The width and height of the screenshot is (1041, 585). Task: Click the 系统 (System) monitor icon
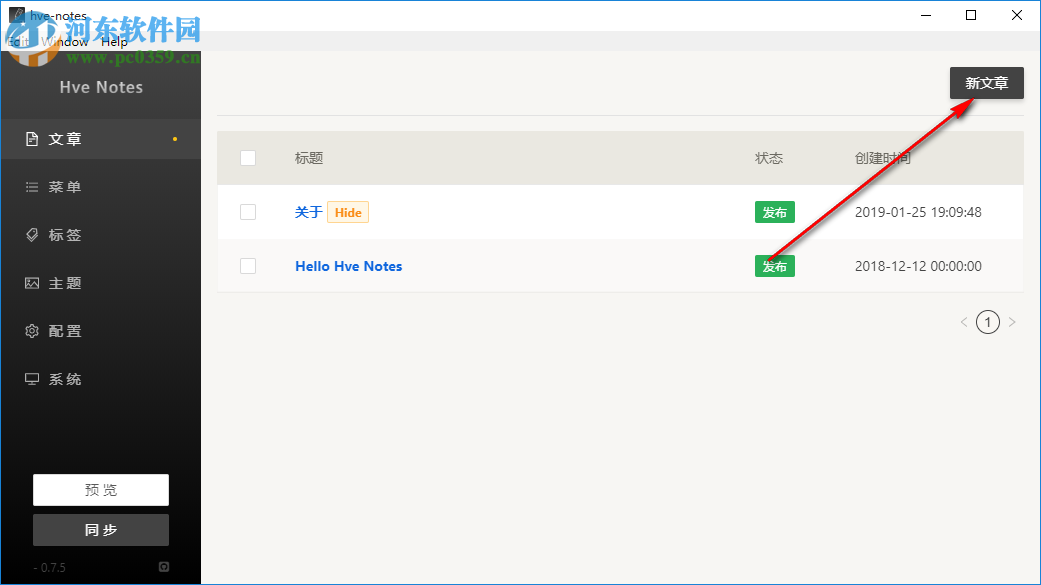[x=32, y=379]
